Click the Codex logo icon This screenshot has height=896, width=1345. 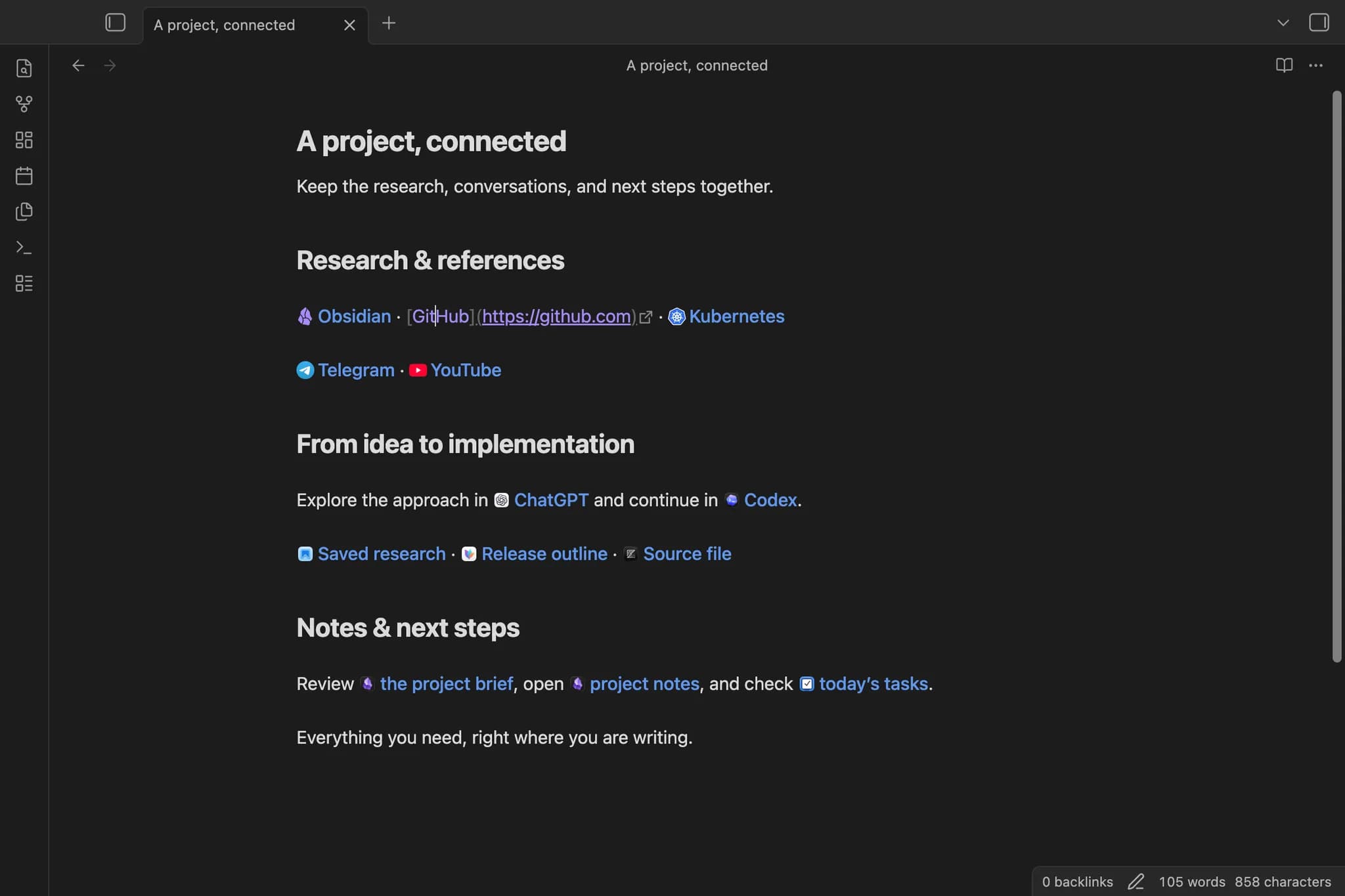732,500
